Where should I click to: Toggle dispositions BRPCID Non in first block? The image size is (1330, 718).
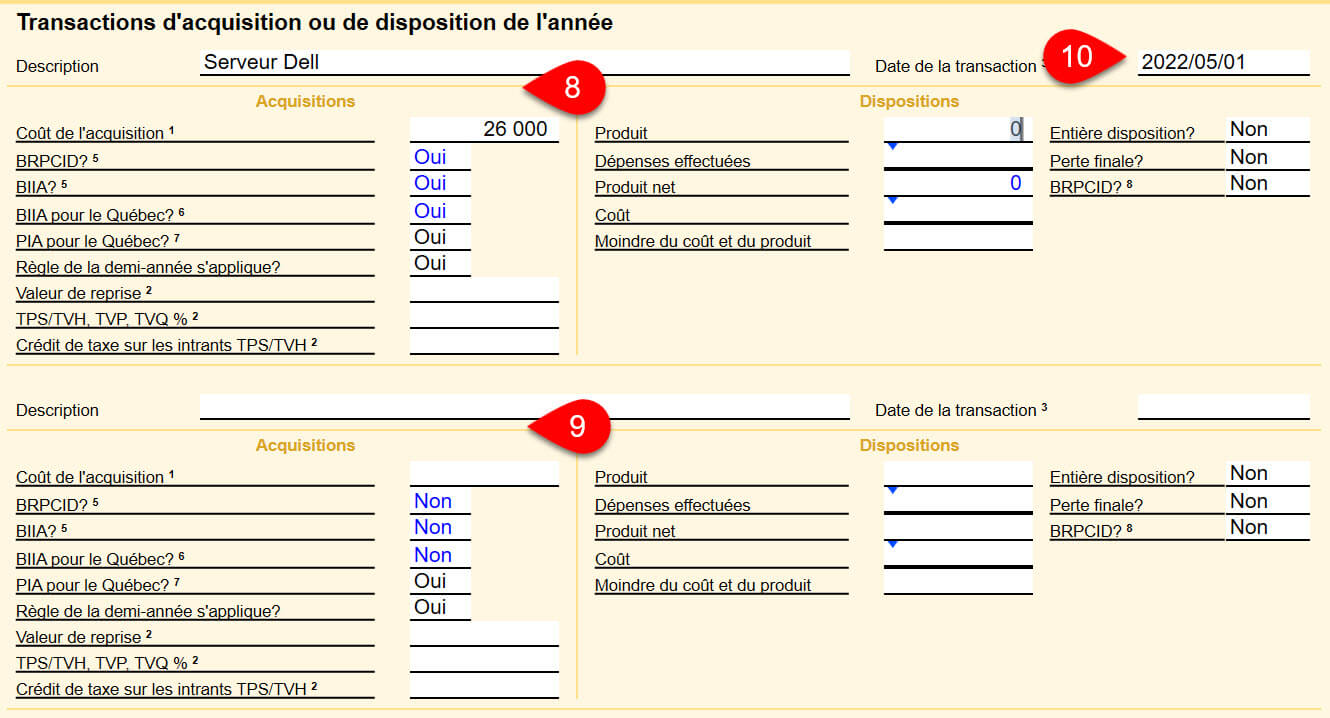pyautogui.click(x=1267, y=183)
